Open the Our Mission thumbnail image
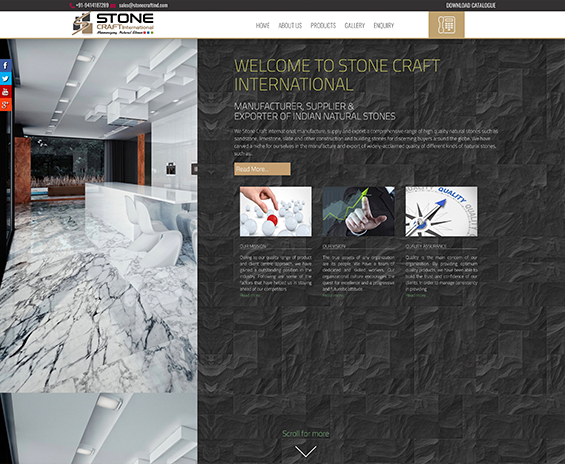 coord(276,211)
